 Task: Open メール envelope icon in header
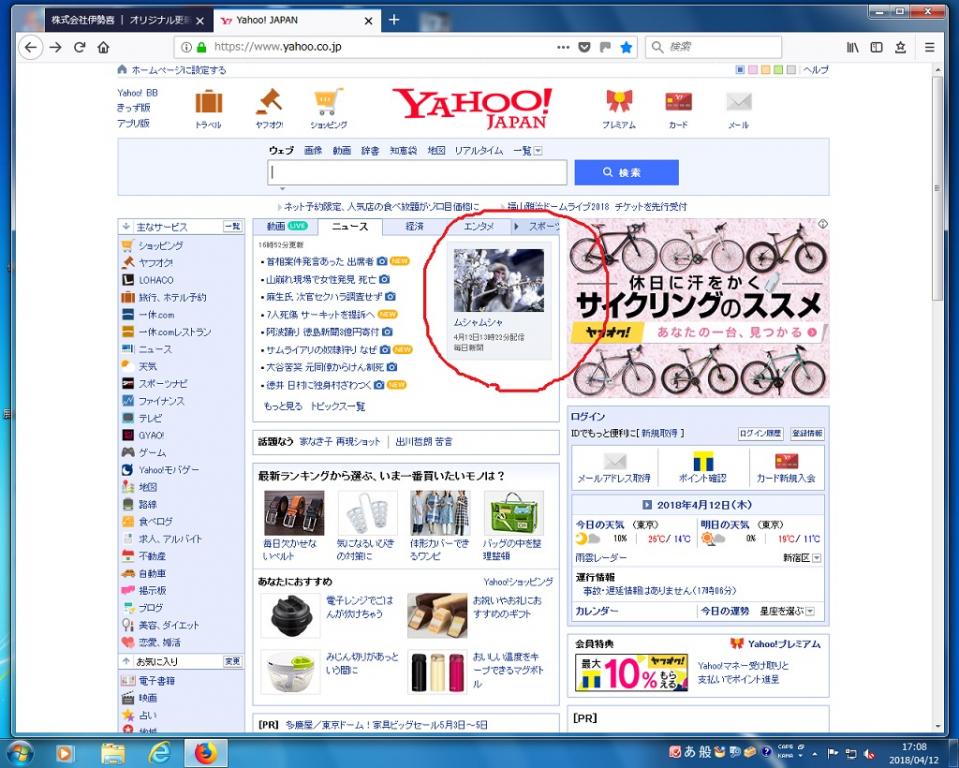coord(738,102)
